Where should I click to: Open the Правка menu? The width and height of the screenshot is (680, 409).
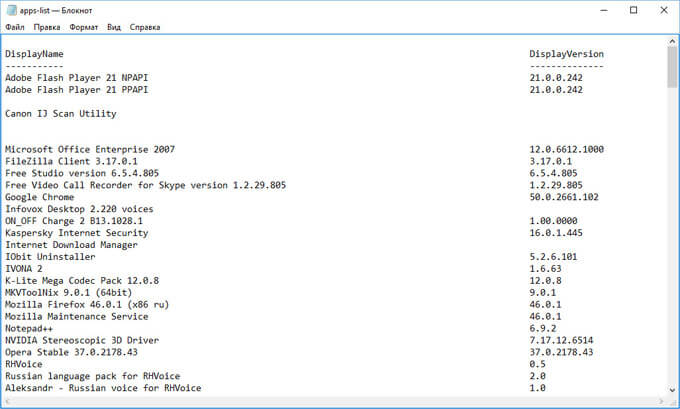coord(47,28)
